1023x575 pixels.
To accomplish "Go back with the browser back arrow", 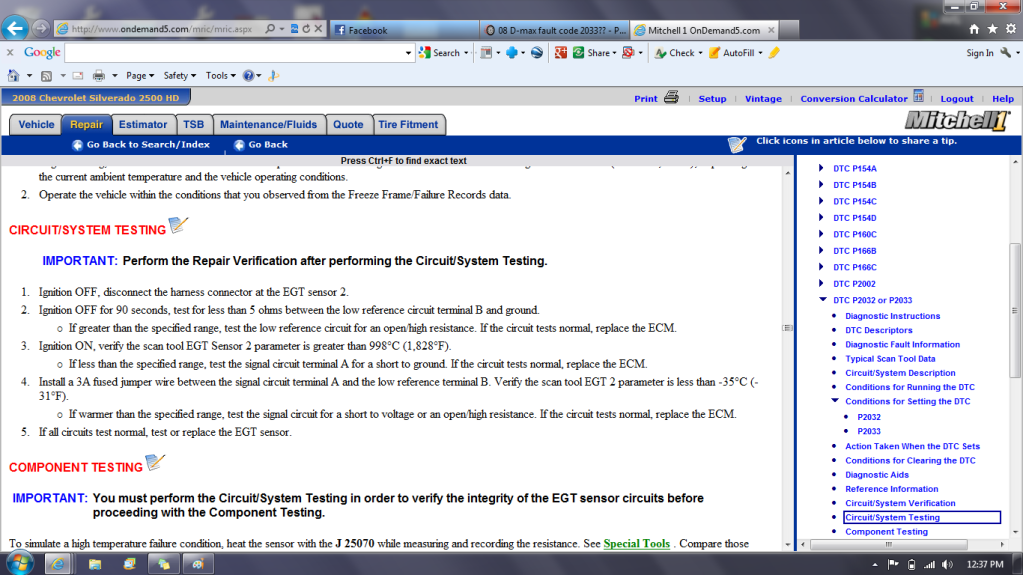I will (15, 28).
